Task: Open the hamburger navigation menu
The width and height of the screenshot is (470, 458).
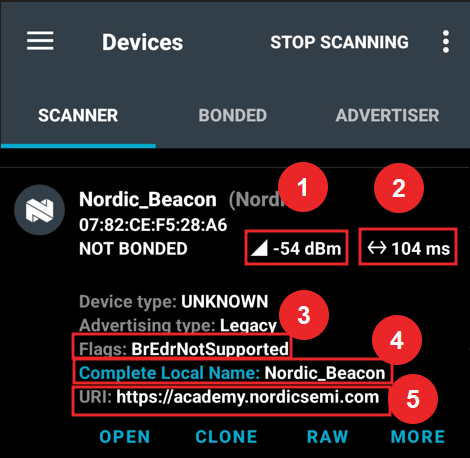Action: (x=40, y=41)
